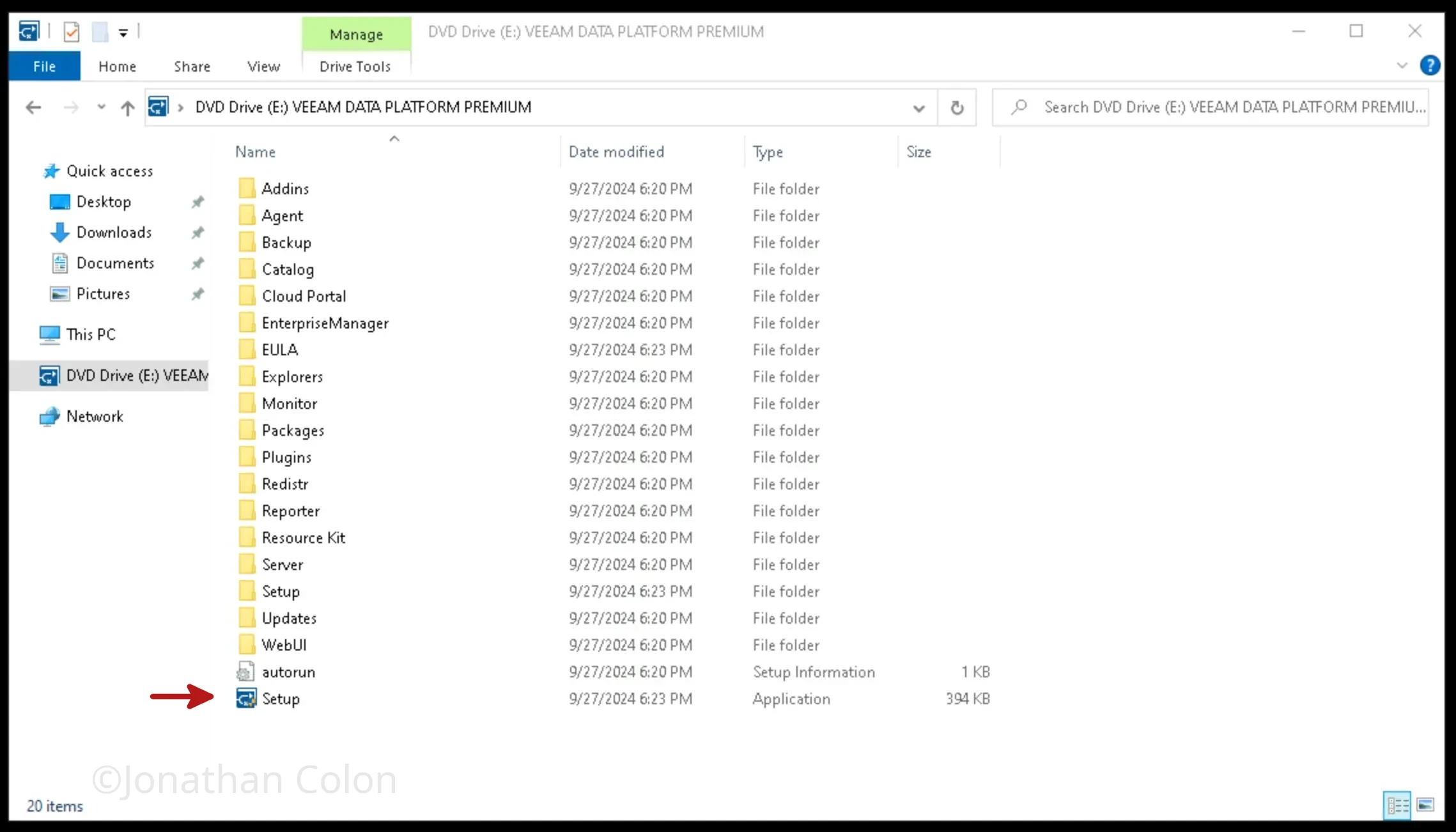The width and height of the screenshot is (1456, 832).
Task: Click the 394 KB size value
Action: [968, 698]
